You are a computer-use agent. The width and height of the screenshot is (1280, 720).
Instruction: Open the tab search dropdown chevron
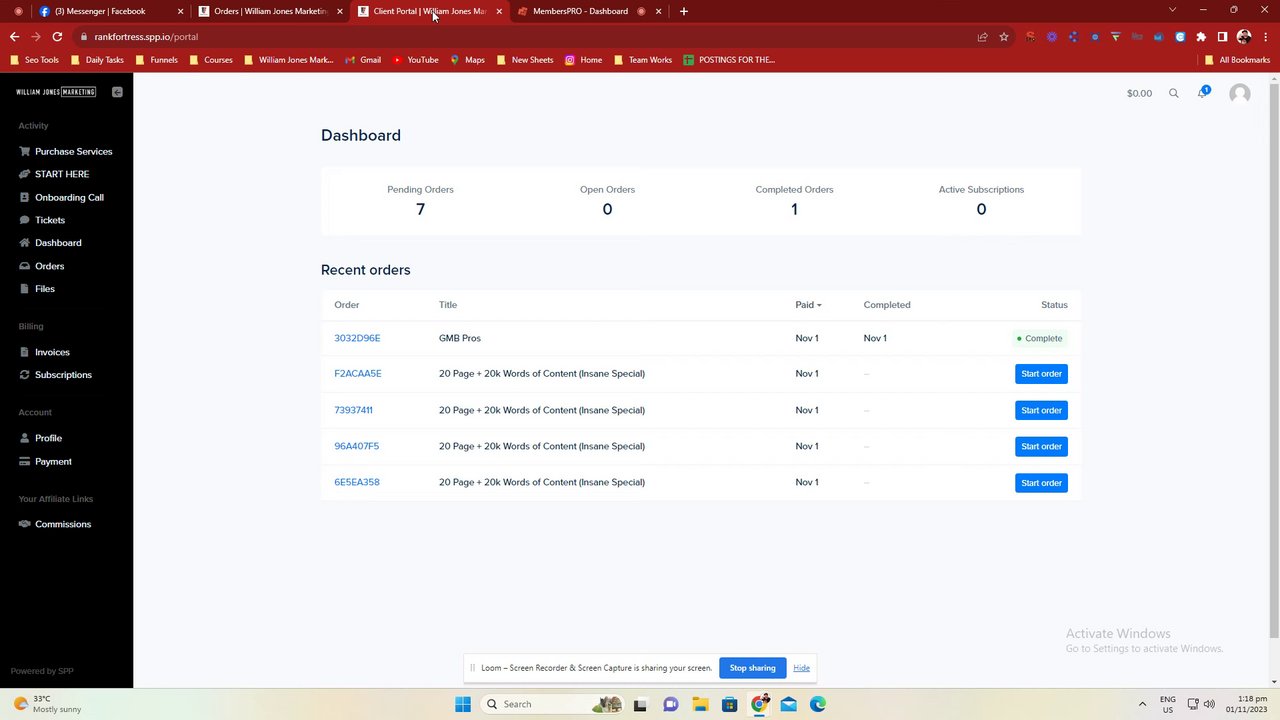pos(1172,10)
